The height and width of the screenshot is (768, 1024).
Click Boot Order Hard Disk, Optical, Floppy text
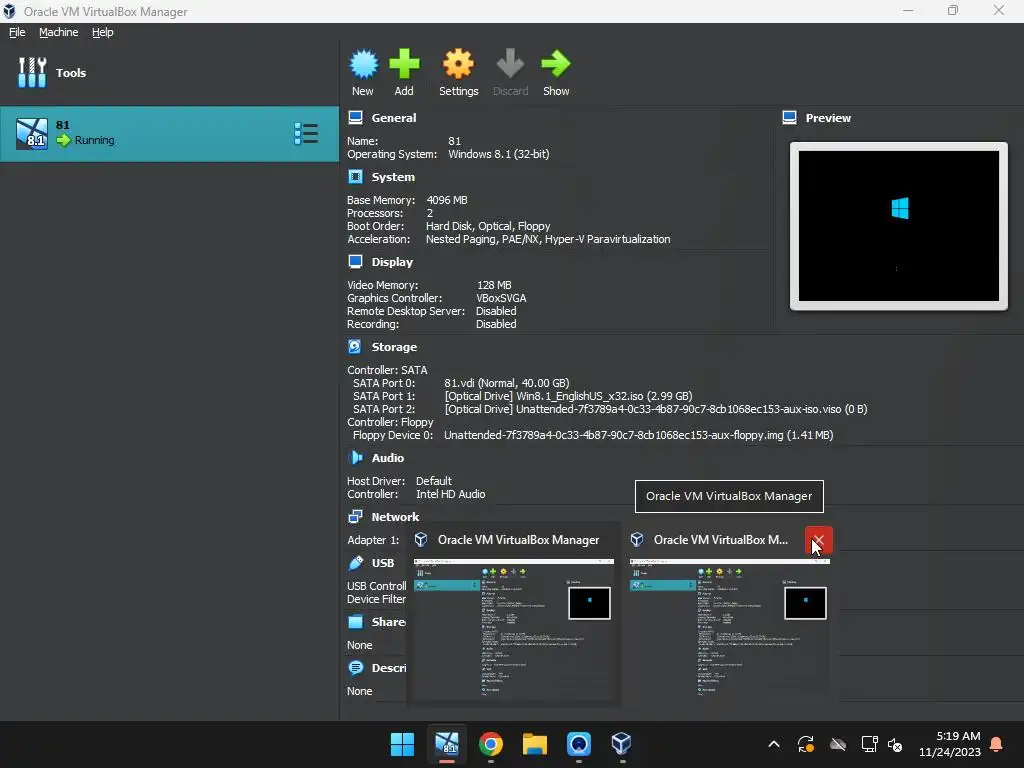[x=488, y=226]
